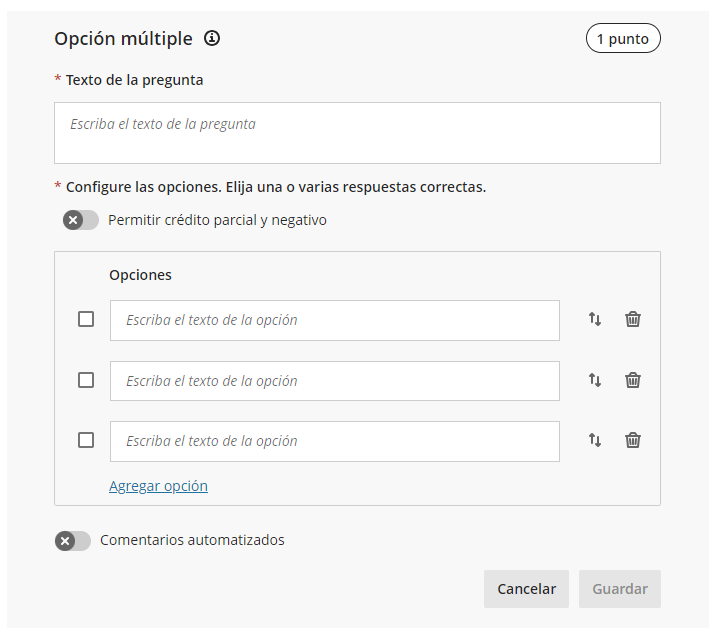
Task: Click the reorder arrows for the third option
Action: 595,440
